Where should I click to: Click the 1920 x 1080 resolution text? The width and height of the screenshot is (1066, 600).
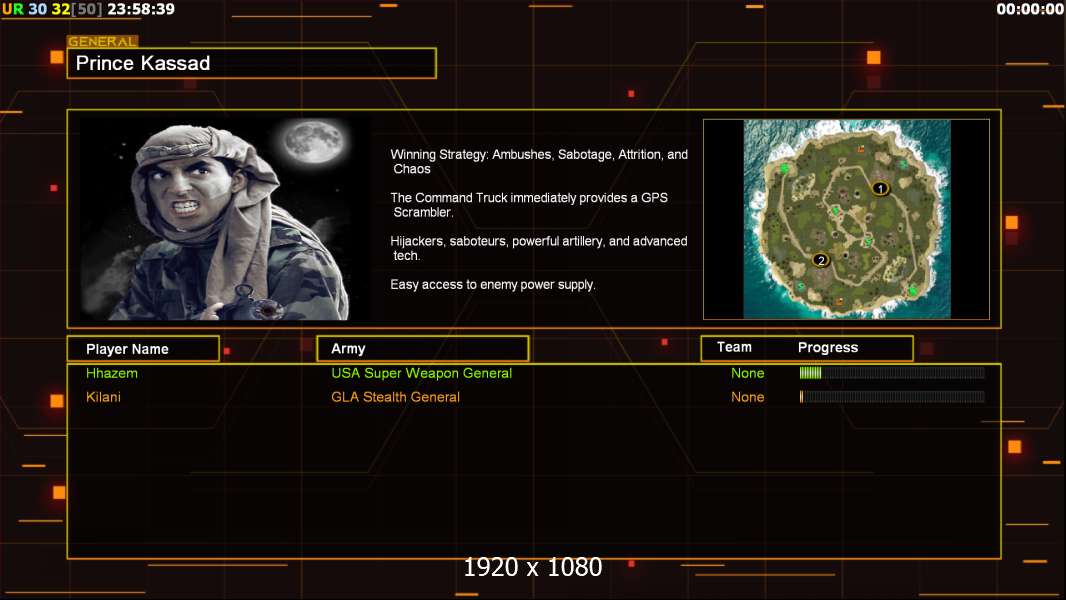532,567
